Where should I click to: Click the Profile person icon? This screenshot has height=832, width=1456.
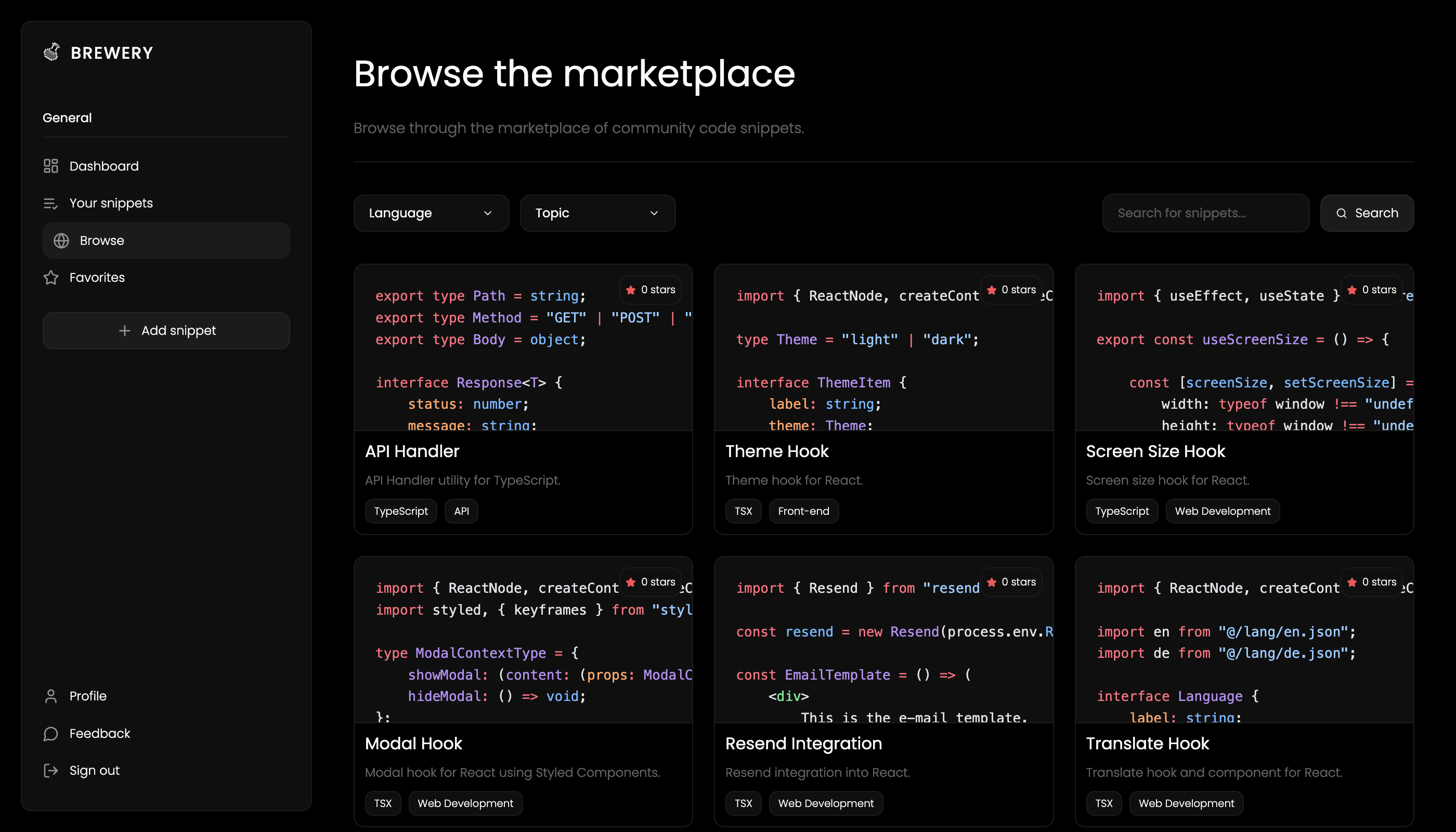pyautogui.click(x=51, y=696)
